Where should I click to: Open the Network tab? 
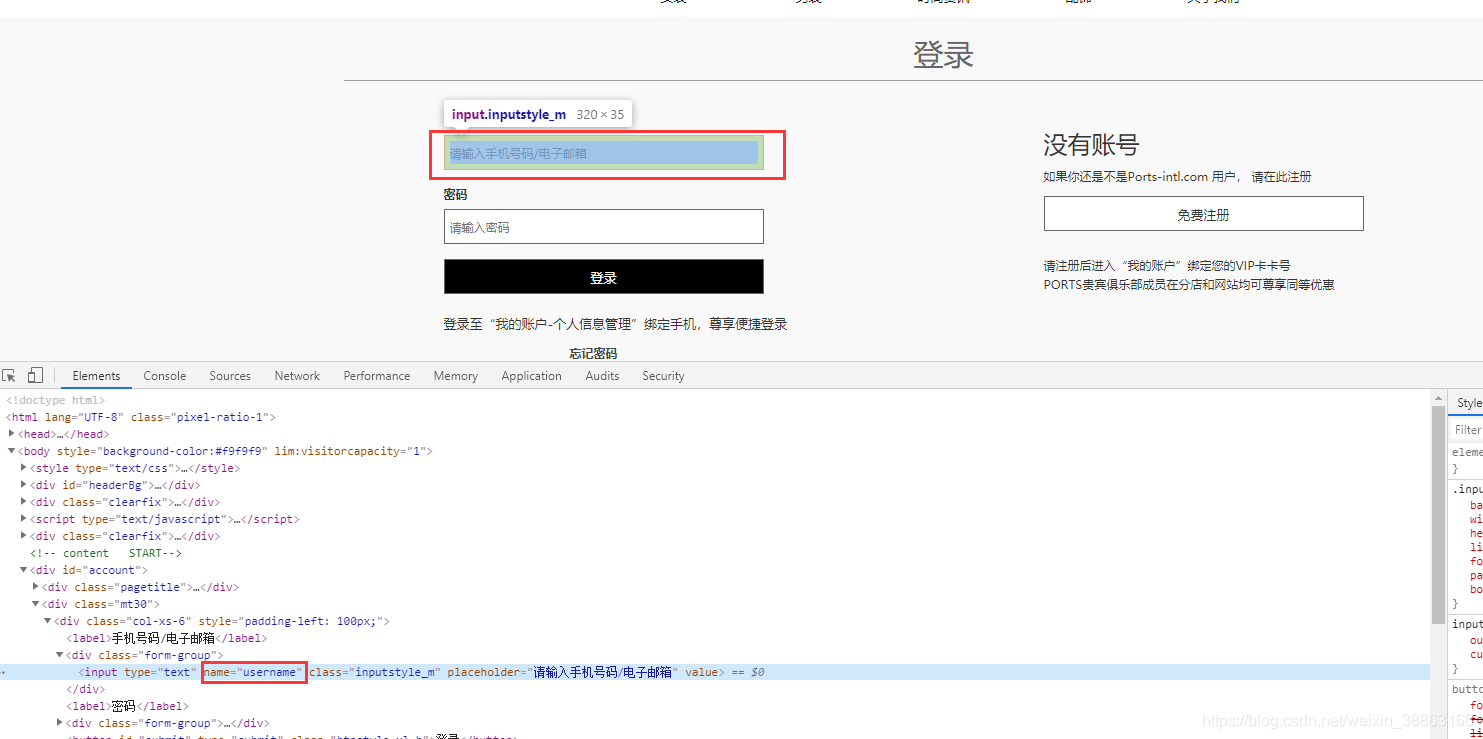pyautogui.click(x=297, y=376)
